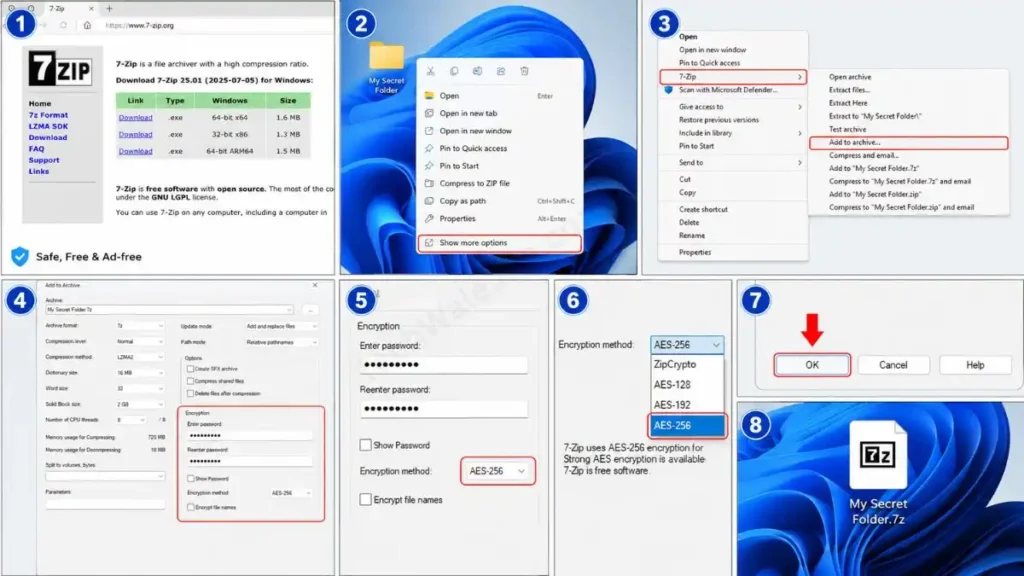Tick Show Password in the enlarged Encryption panel
The width and height of the screenshot is (1024, 576).
coord(366,445)
